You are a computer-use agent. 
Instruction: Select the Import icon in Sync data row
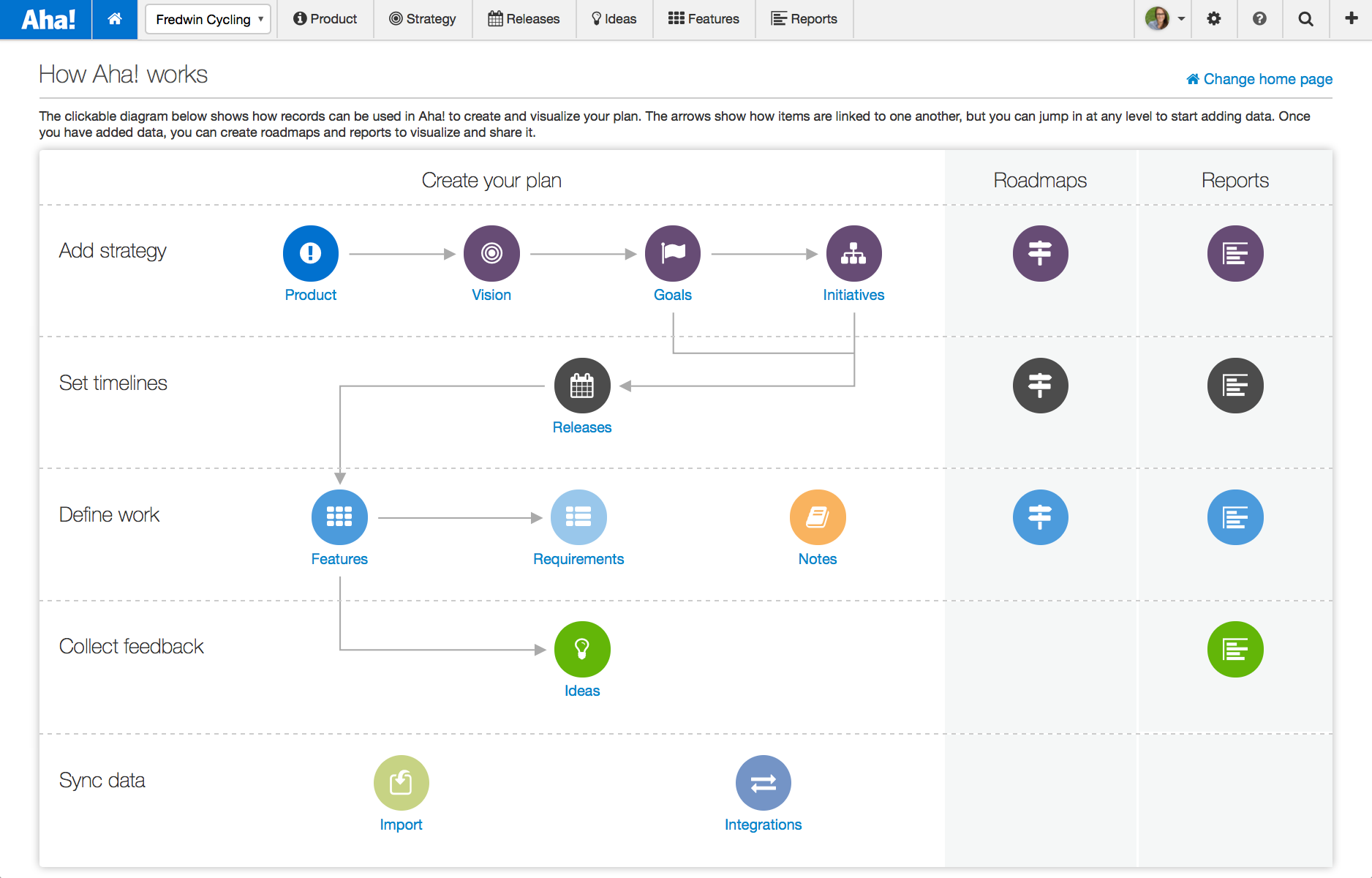401,781
